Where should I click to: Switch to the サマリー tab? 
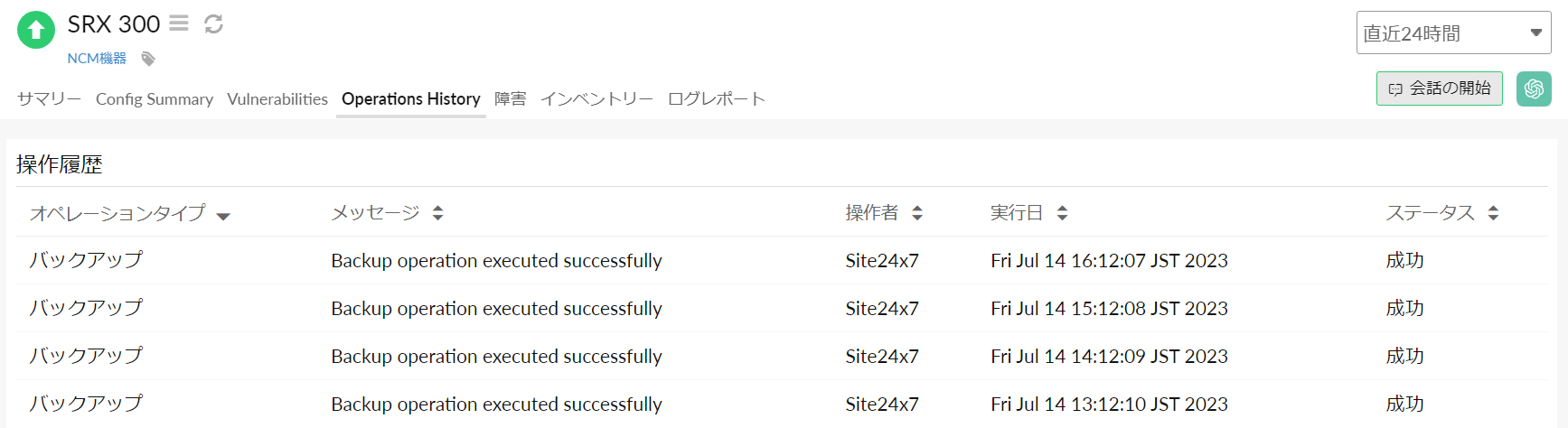[49, 99]
